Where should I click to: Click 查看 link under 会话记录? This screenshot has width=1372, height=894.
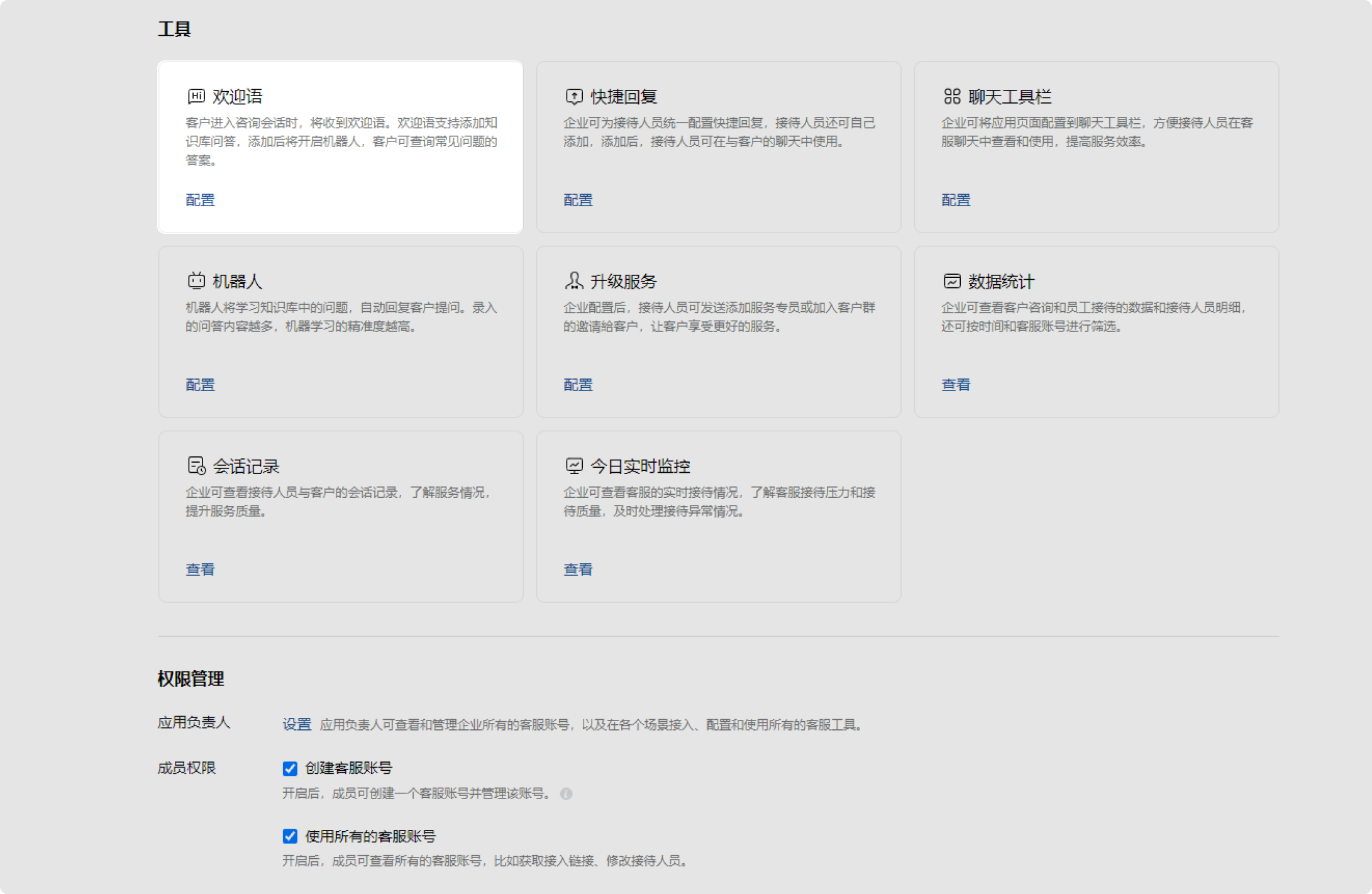[x=200, y=570]
